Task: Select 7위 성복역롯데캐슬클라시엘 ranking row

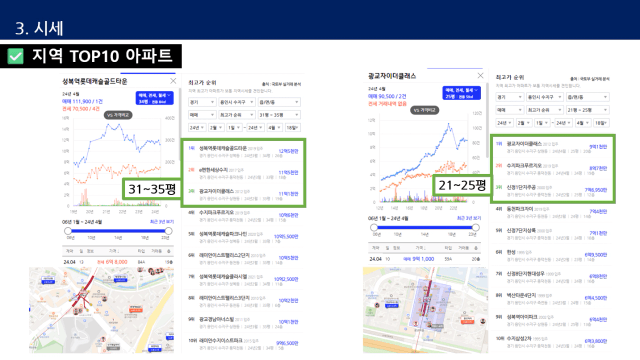Action: (x=243, y=280)
